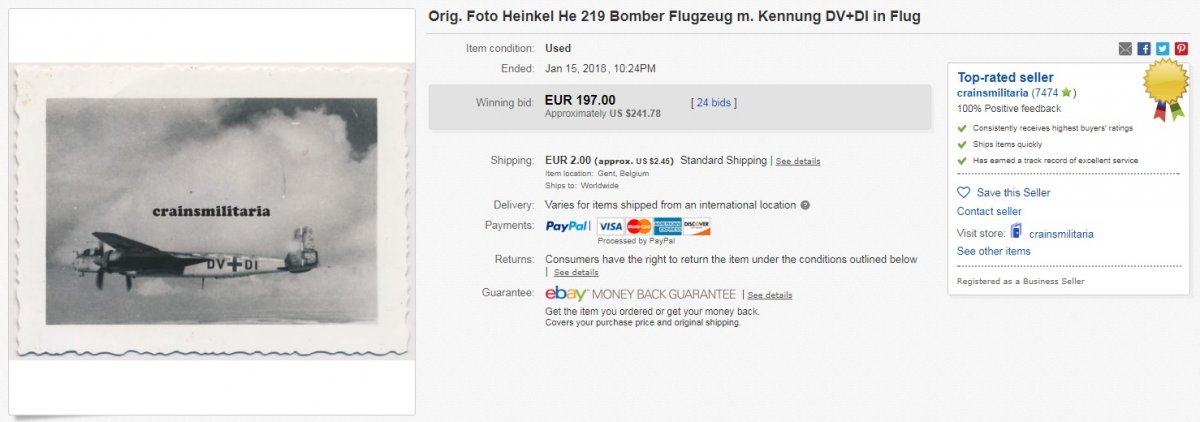Share this listing on Twitter

[x=1162, y=48]
